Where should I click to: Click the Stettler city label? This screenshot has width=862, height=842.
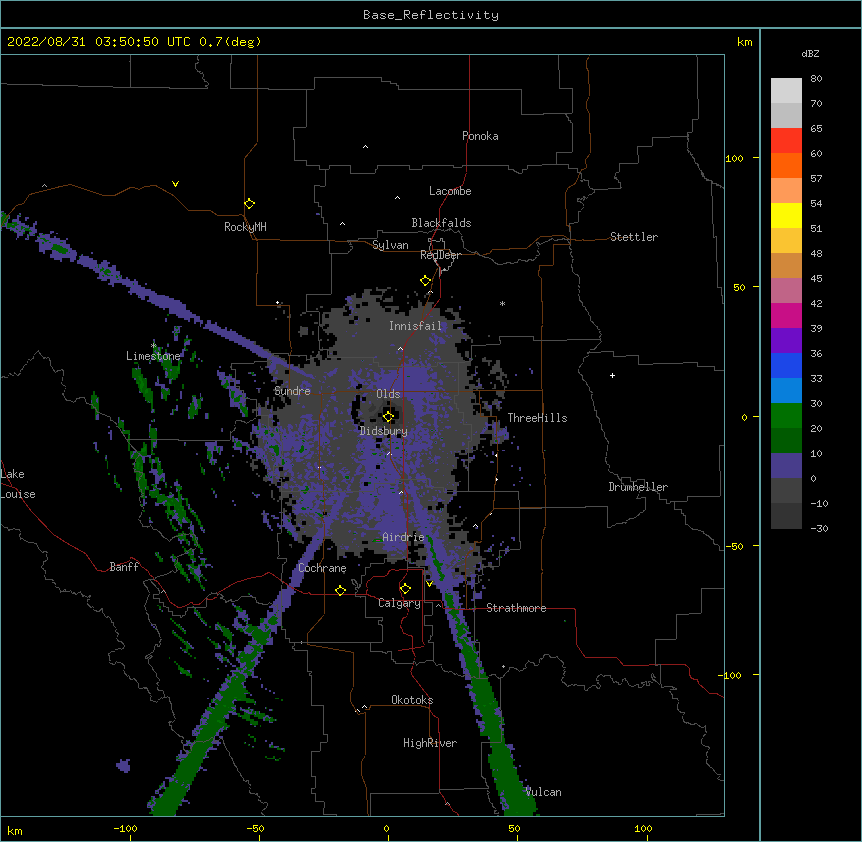[x=634, y=237]
